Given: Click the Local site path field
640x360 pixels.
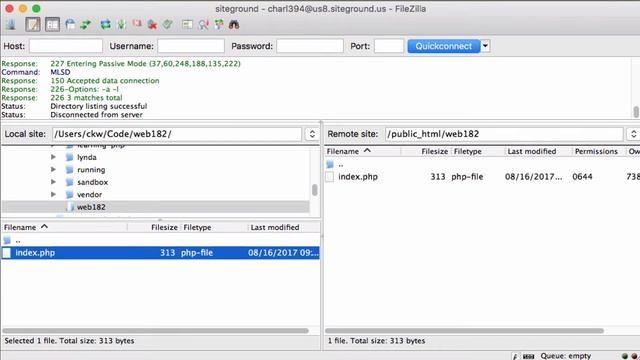Looking at the screenshot, I should point(177,134).
